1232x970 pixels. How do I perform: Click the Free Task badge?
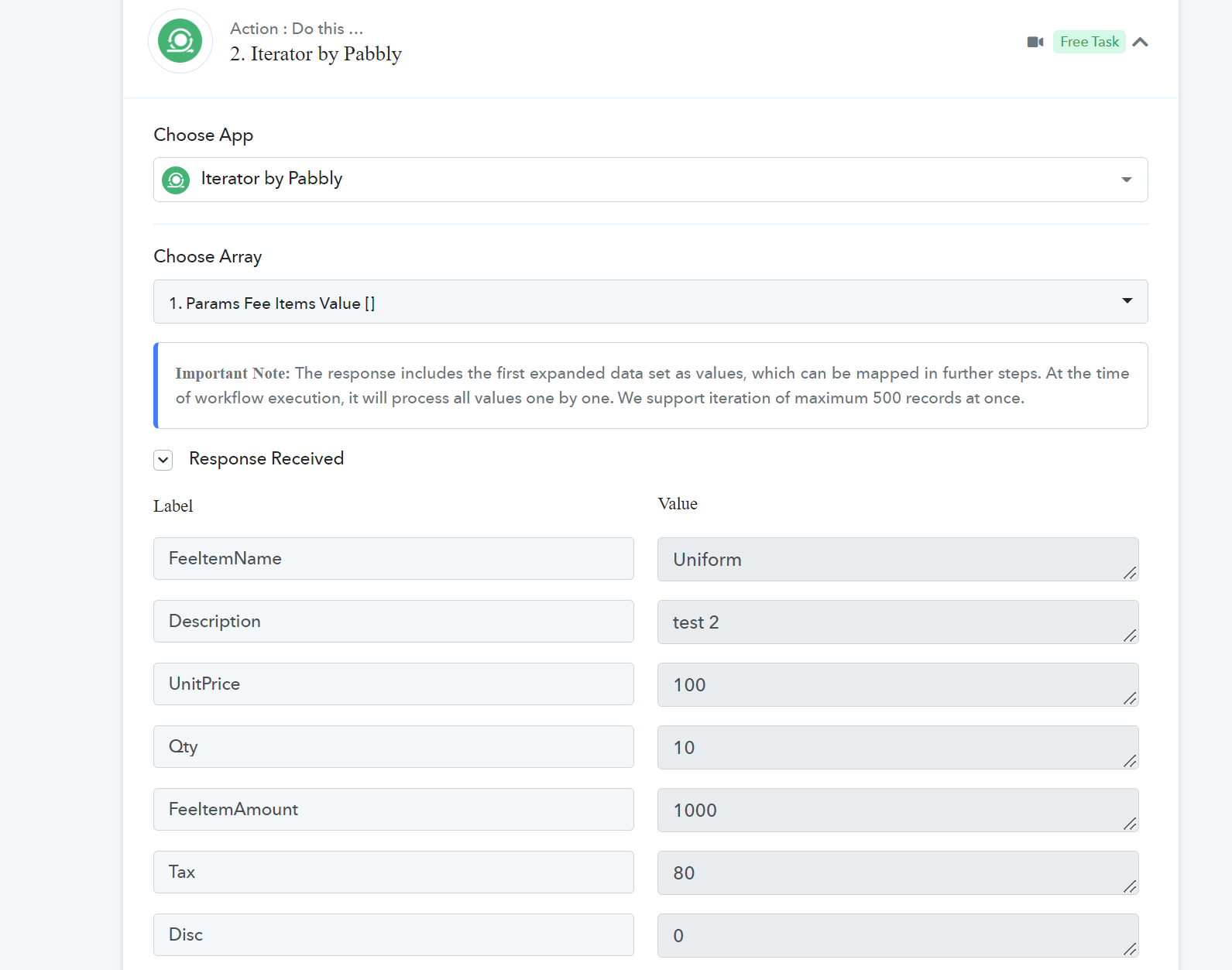pyautogui.click(x=1089, y=42)
